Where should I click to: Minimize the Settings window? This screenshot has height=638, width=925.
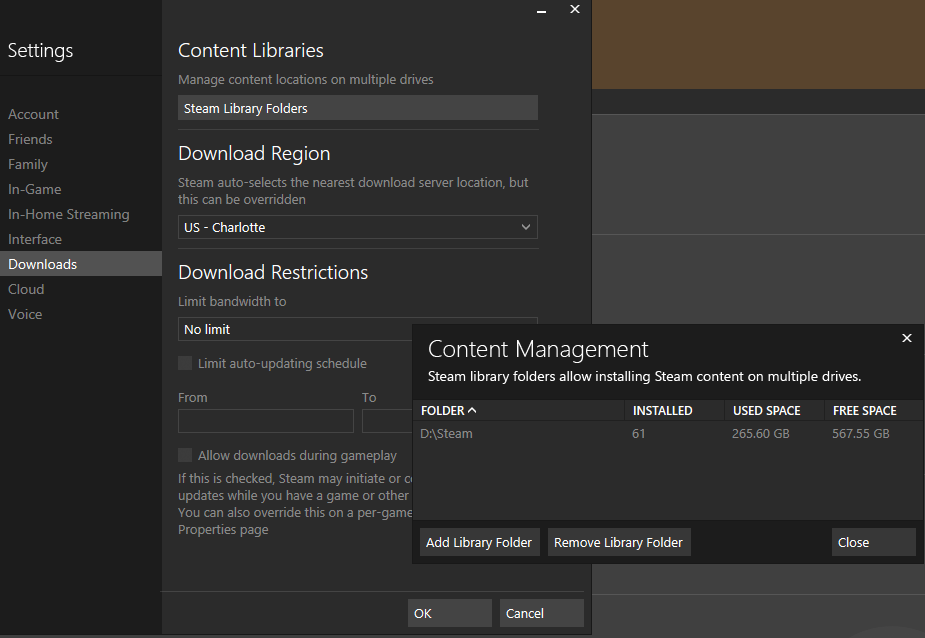click(x=542, y=11)
